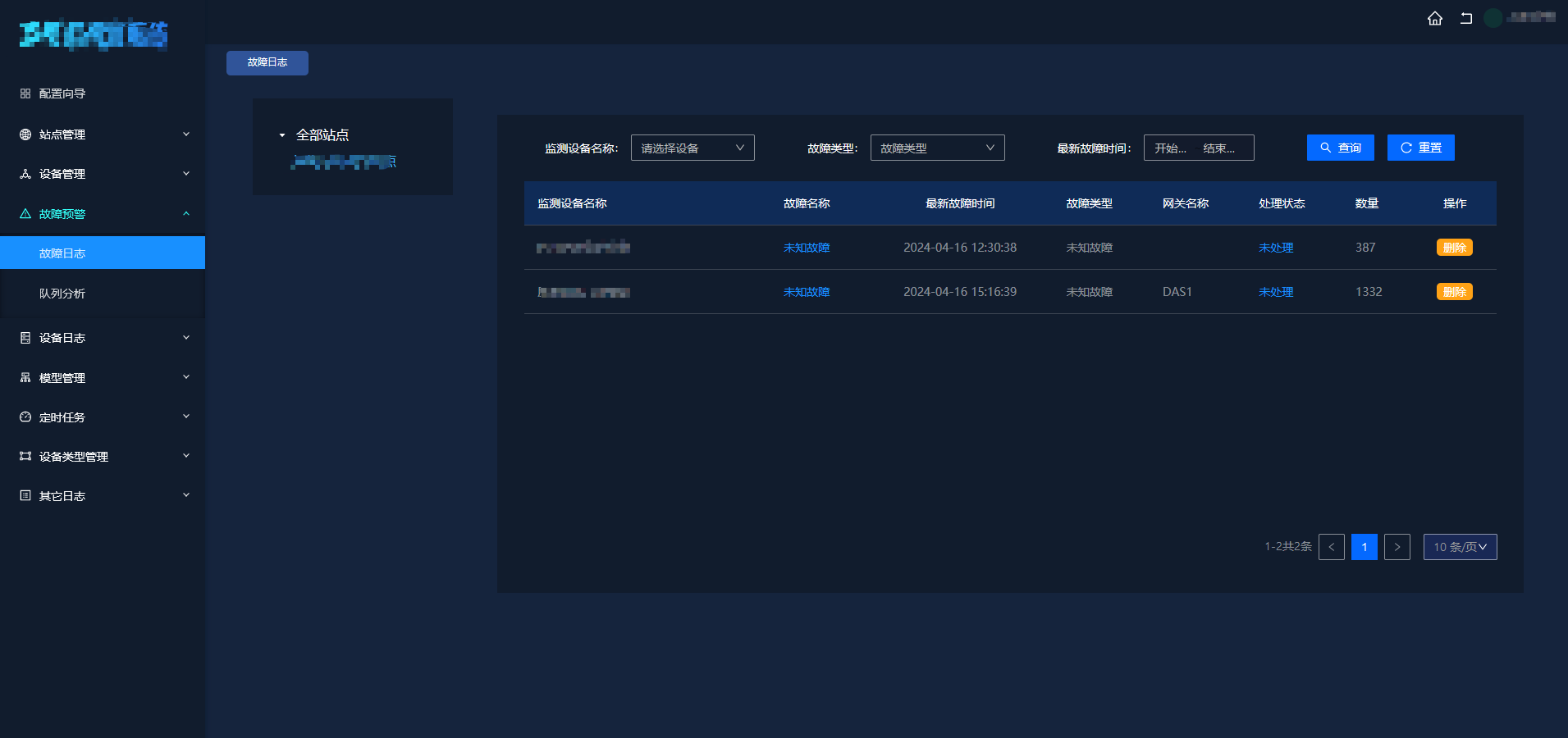Collapse the 全部站点 tree arrow
The width and height of the screenshot is (1568, 738).
pyautogui.click(x=282, y=135)
